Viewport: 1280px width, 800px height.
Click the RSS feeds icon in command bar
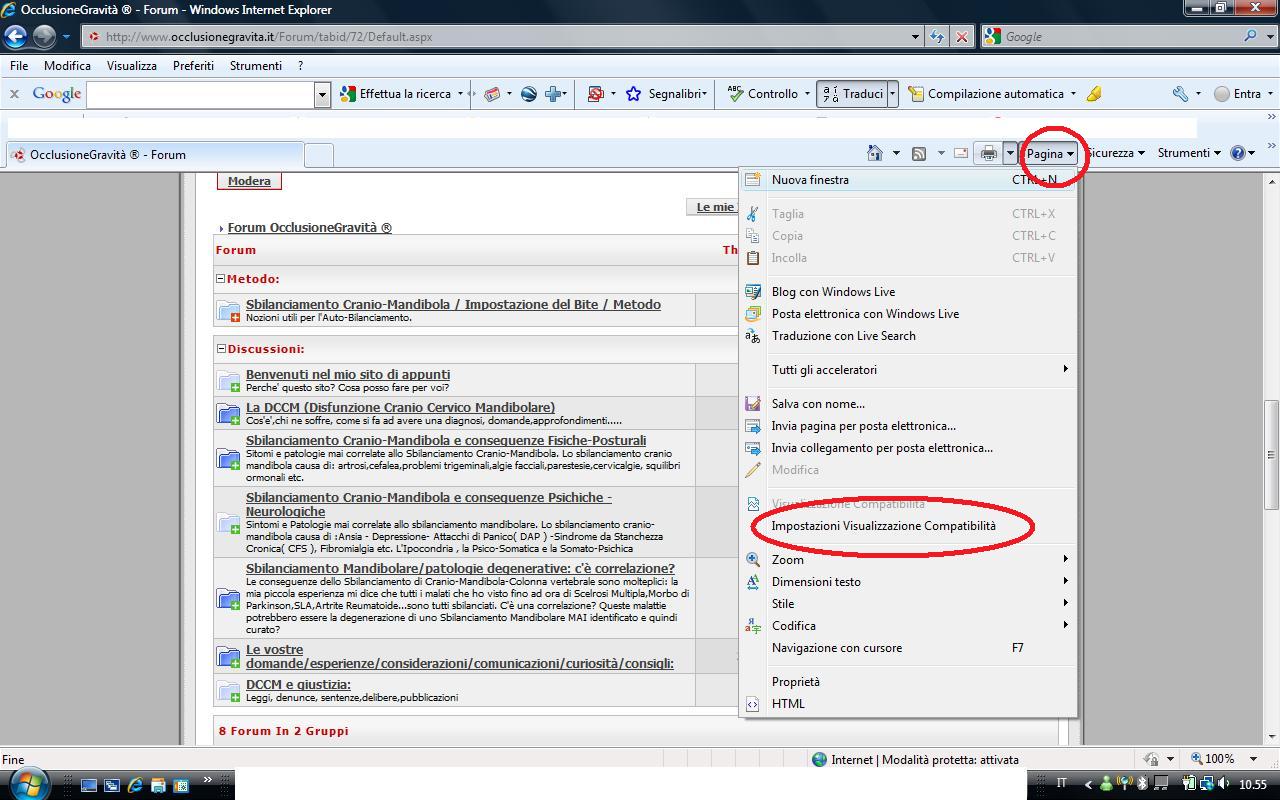tap(918, 153)
